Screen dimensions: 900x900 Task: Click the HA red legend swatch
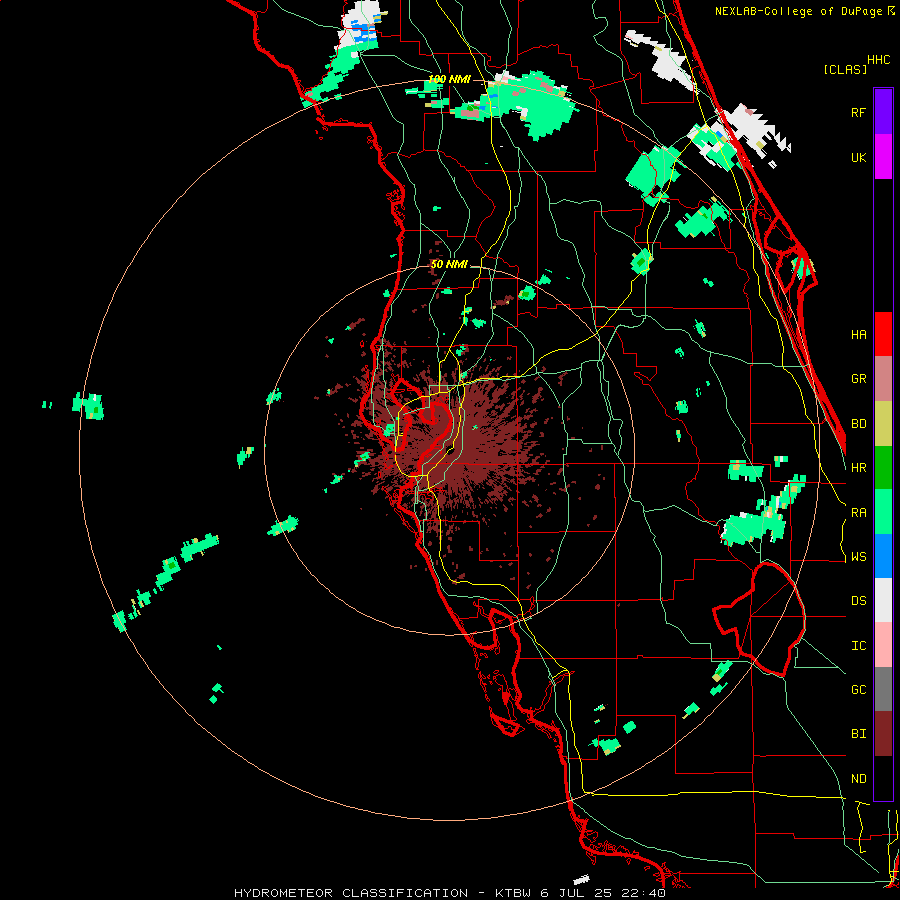[883, 334]
